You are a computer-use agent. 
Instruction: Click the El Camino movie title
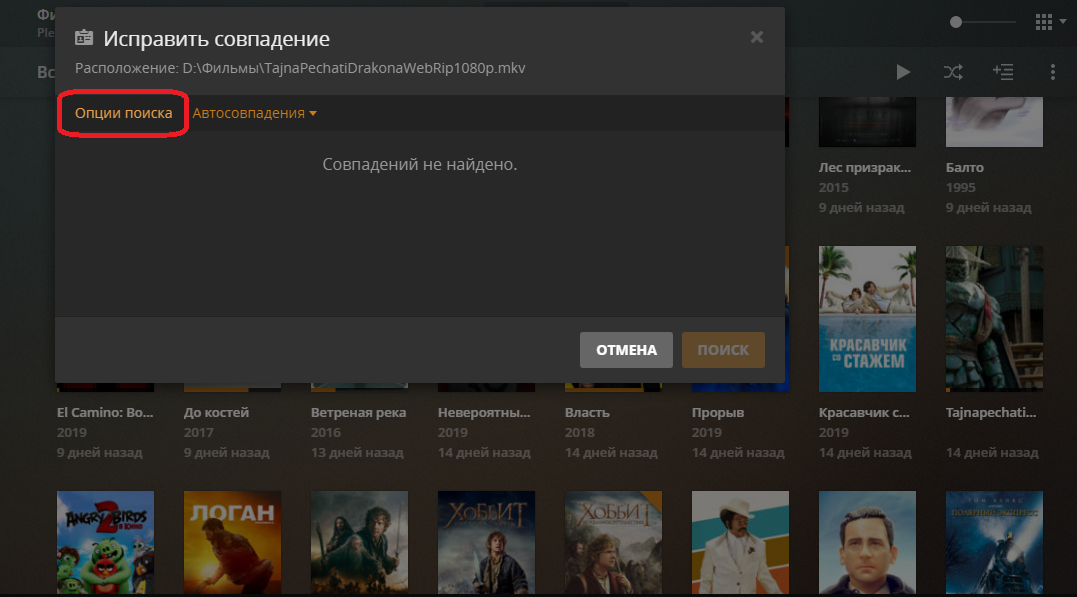tap(105, 412)
